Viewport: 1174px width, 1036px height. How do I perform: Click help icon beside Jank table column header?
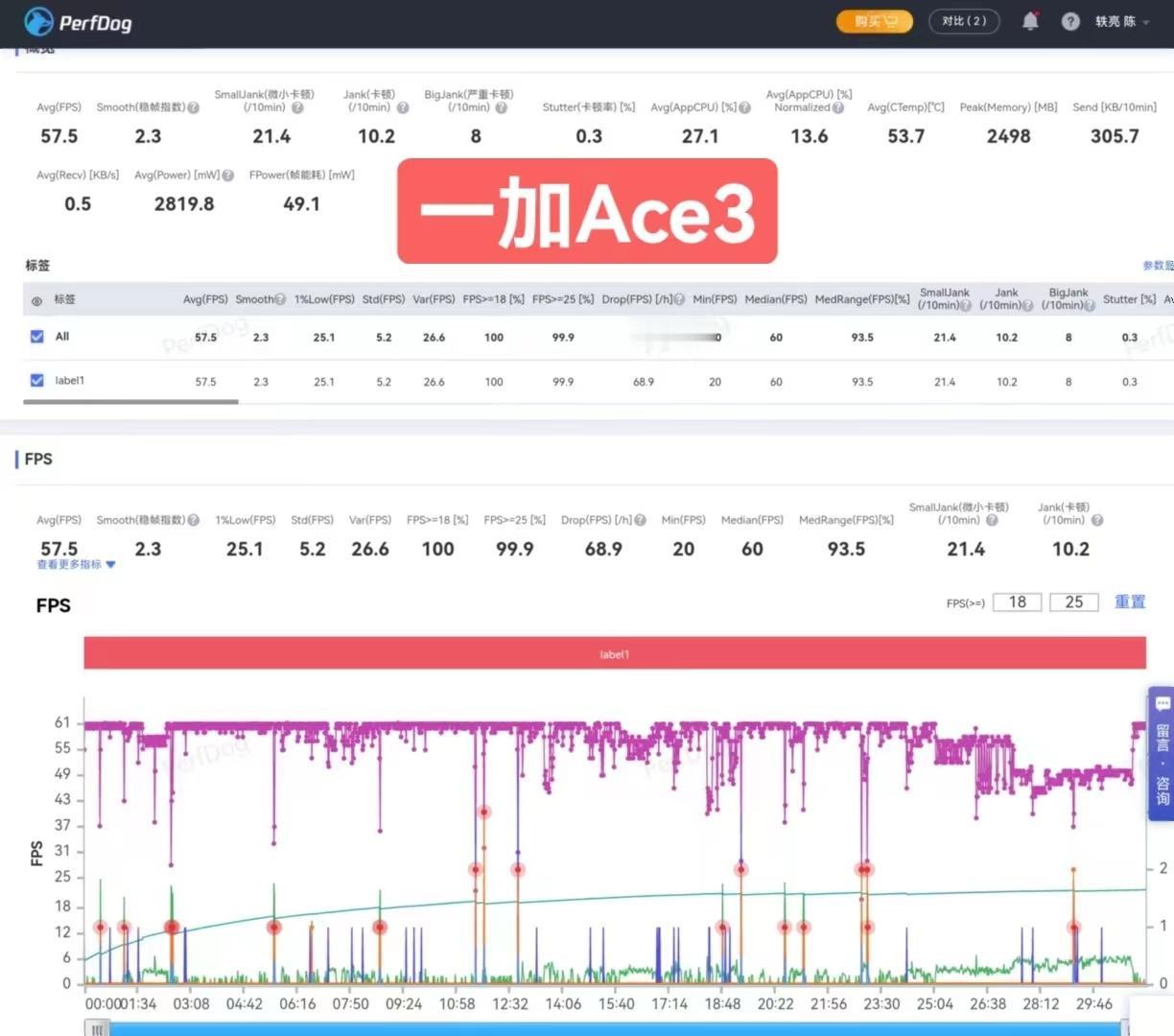click(x=1028, y=305)
